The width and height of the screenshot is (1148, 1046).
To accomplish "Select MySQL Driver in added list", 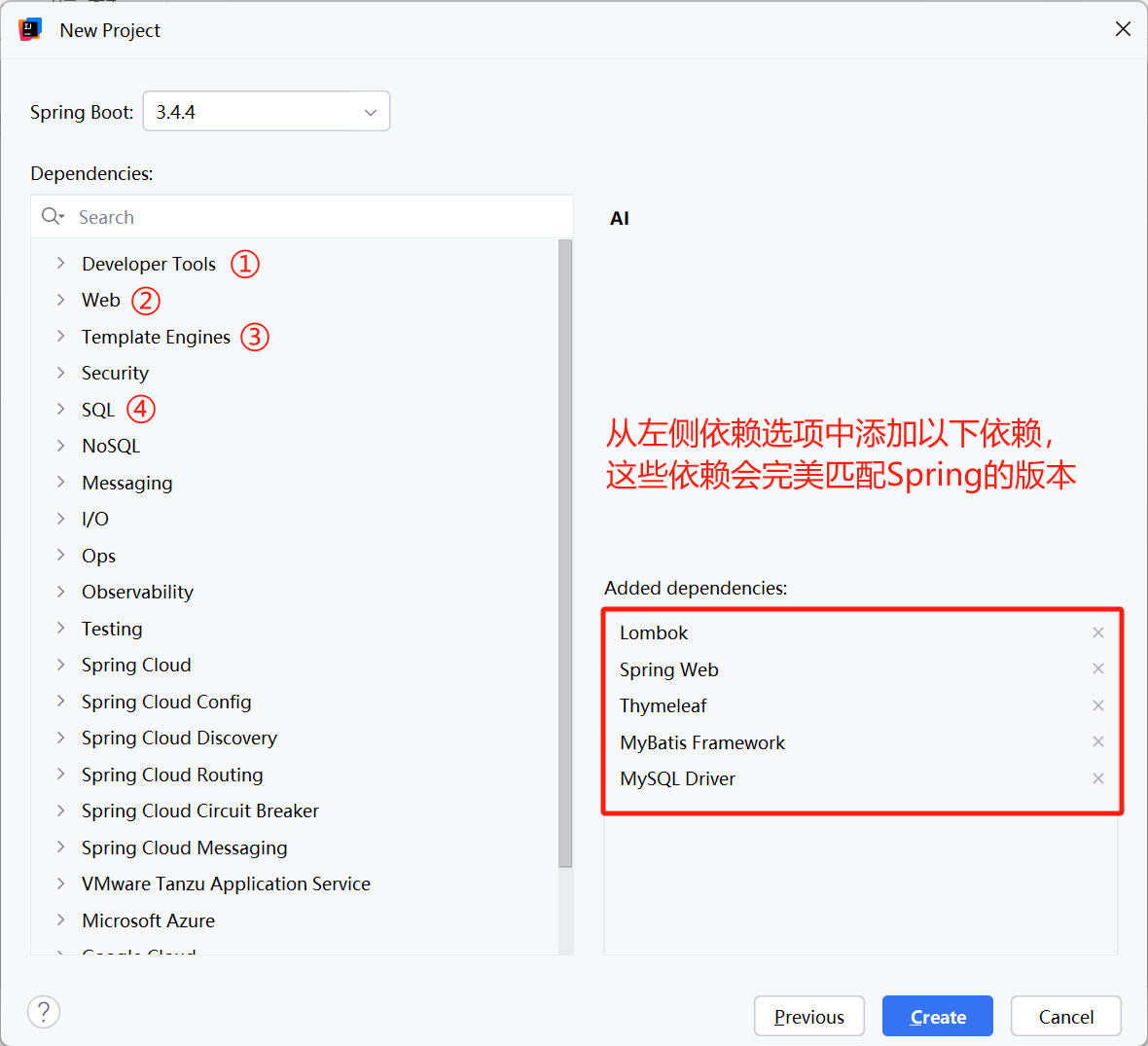I will [x=677, y=778].
